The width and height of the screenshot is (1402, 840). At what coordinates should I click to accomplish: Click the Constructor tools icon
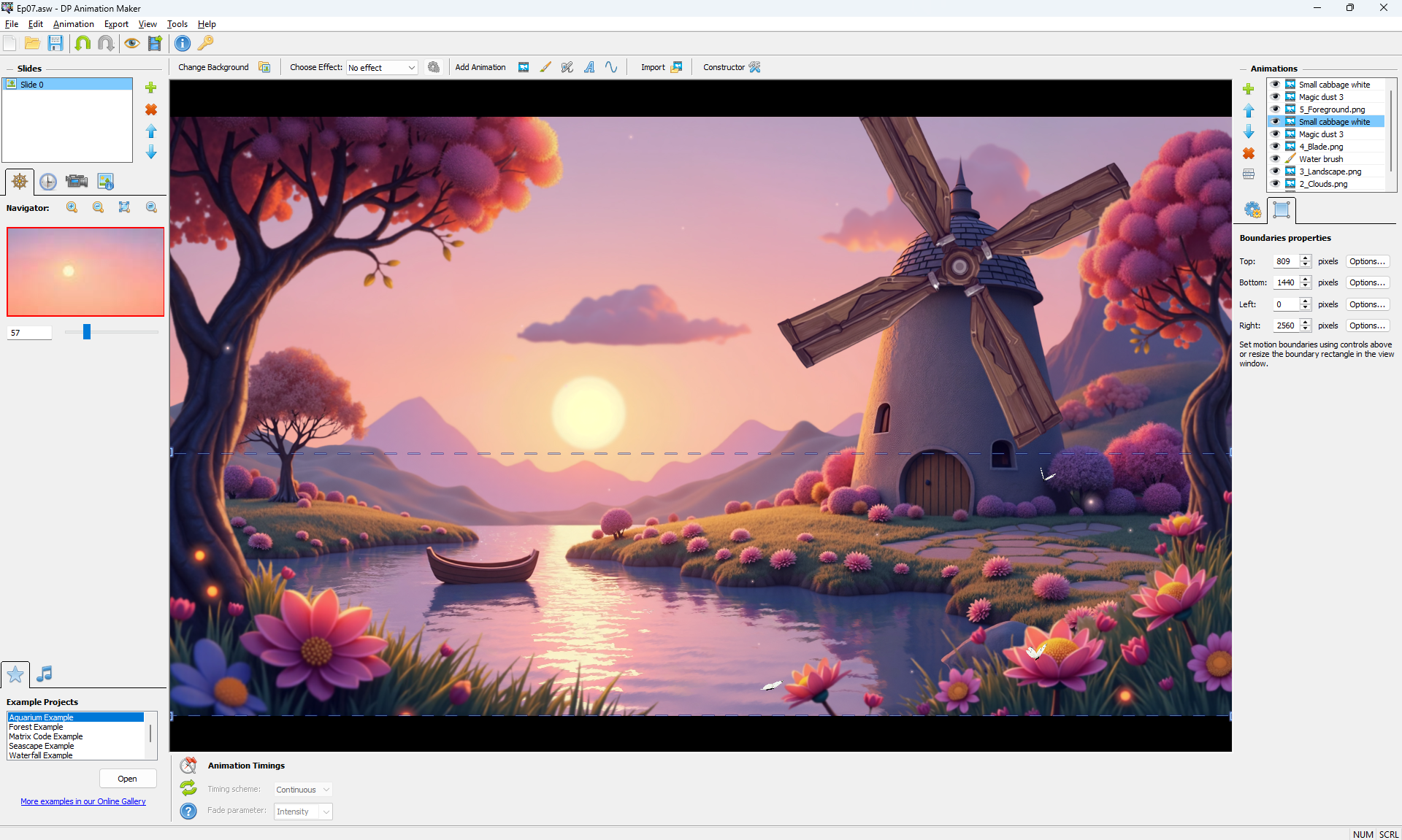pyautogui.click(x=754, y=67)
